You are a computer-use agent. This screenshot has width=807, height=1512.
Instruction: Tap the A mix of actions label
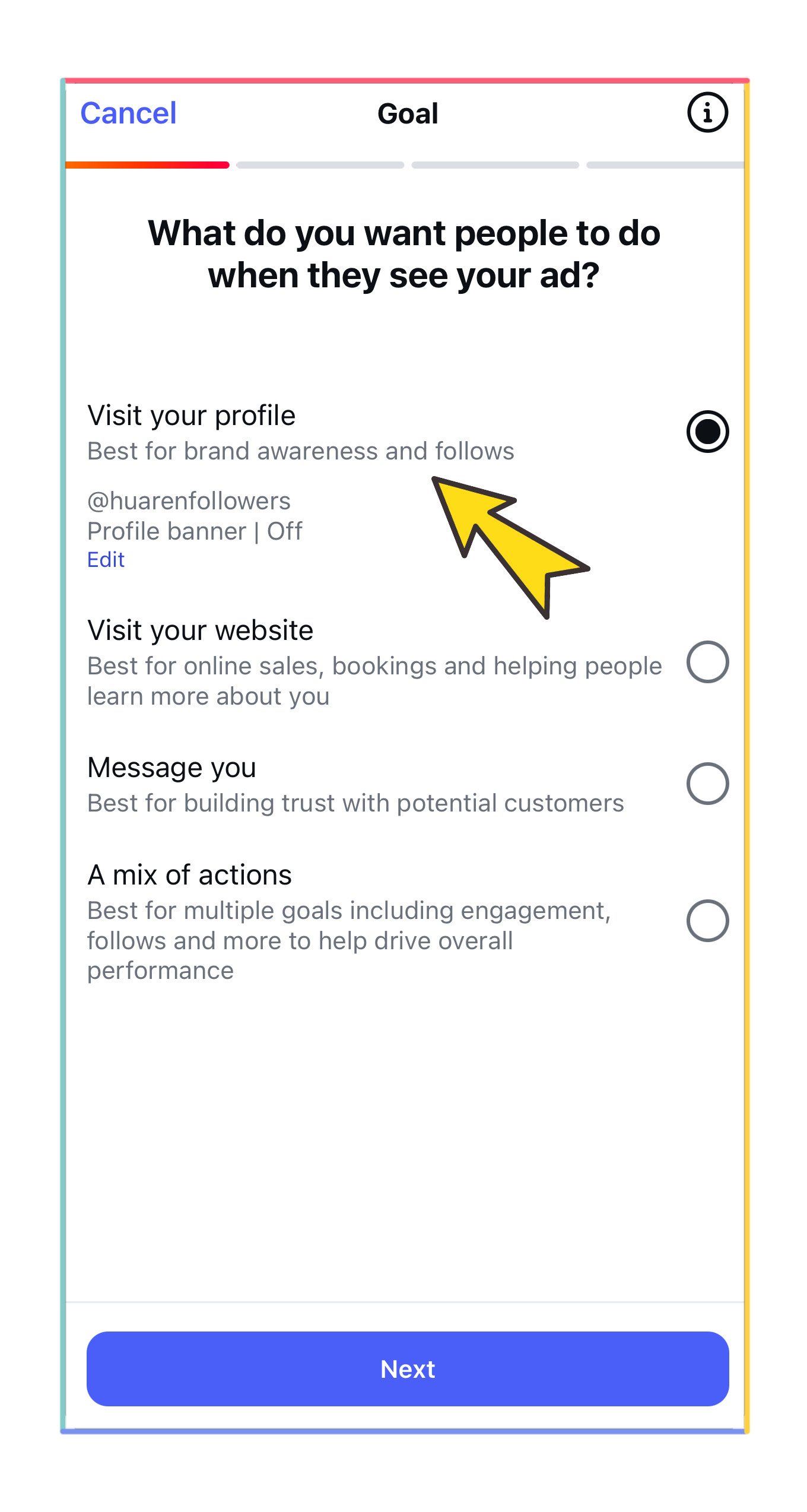coord(189,875)
